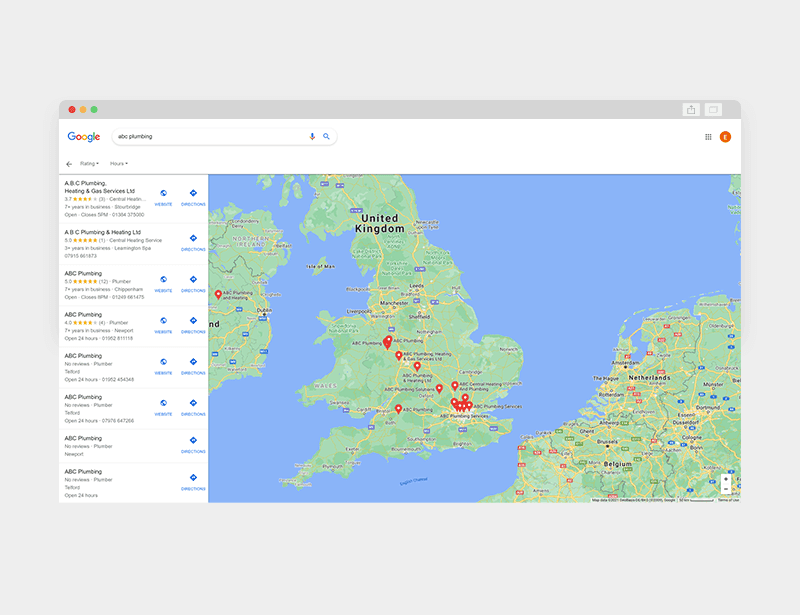800x615 pixels.
Task: Open website for A.B.C Plumbing, Heating & Gas
Action: tap(163, 197)
